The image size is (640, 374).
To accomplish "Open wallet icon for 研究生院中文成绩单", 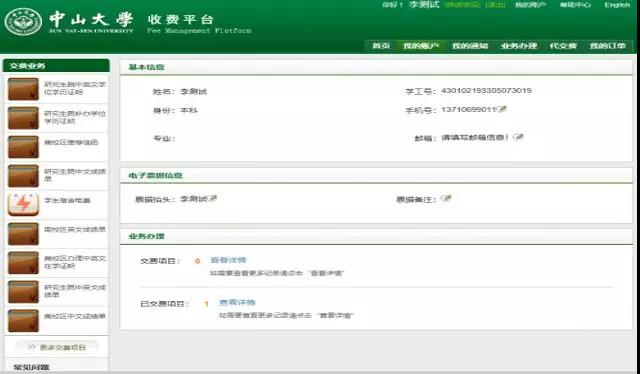I will tap(23, 176).
